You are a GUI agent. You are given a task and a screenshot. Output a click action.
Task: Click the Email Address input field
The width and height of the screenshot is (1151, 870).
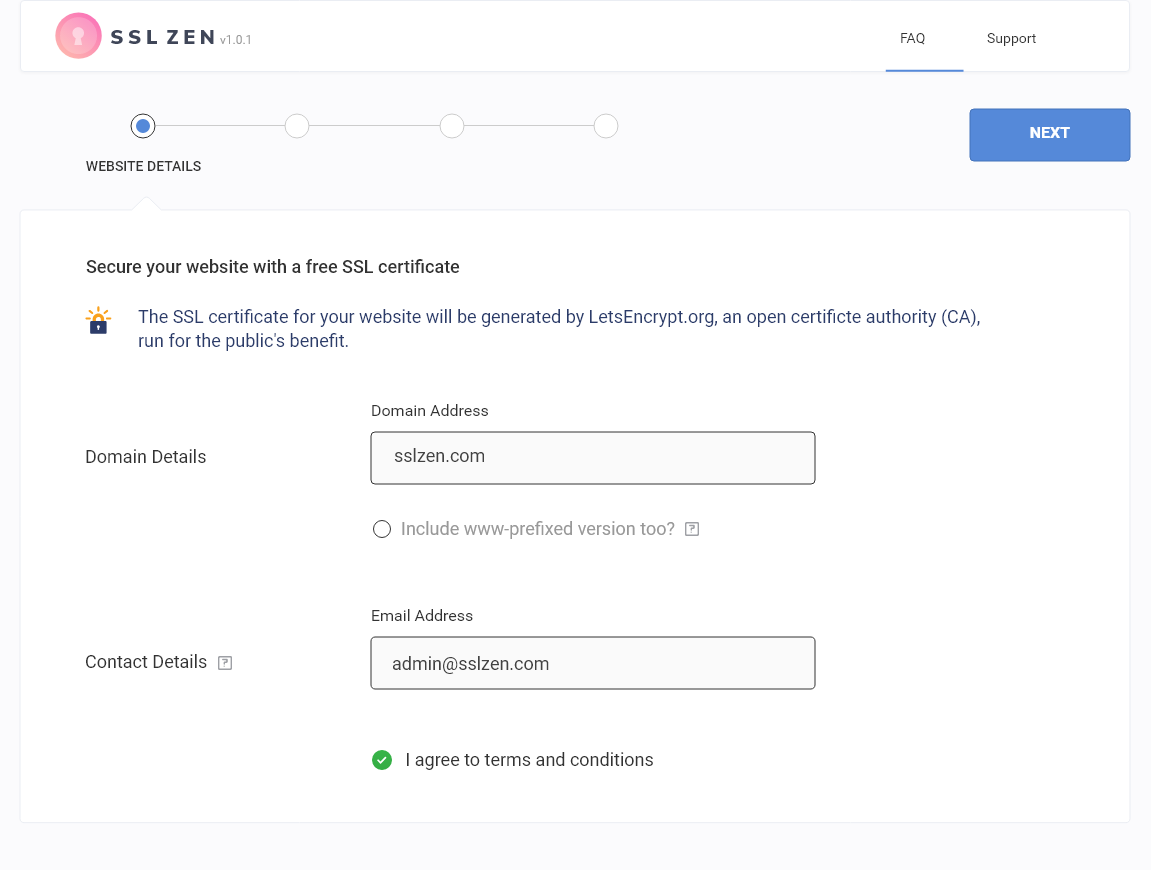point(592,663)
